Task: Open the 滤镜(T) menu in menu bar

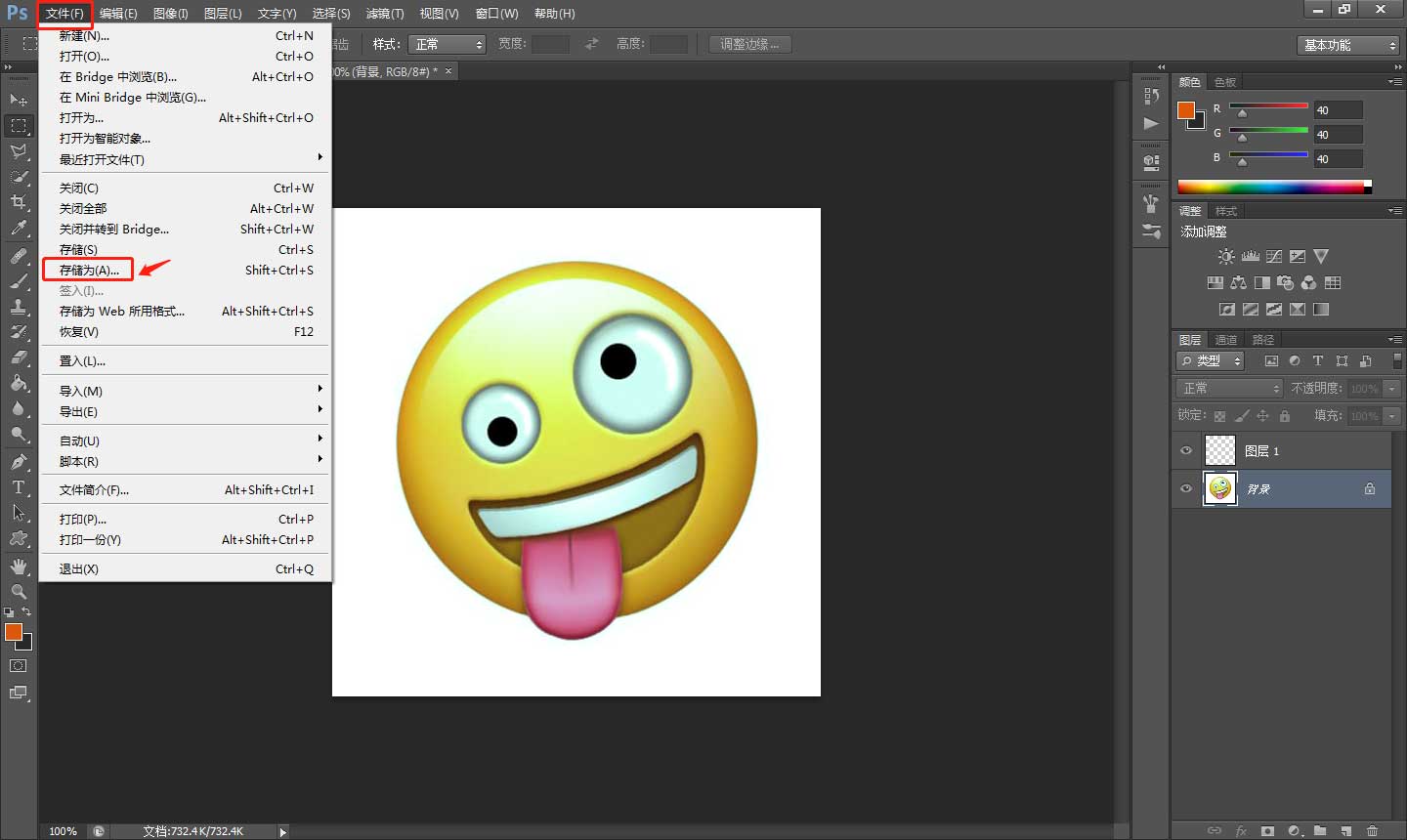Action: (x=384, y=14)
